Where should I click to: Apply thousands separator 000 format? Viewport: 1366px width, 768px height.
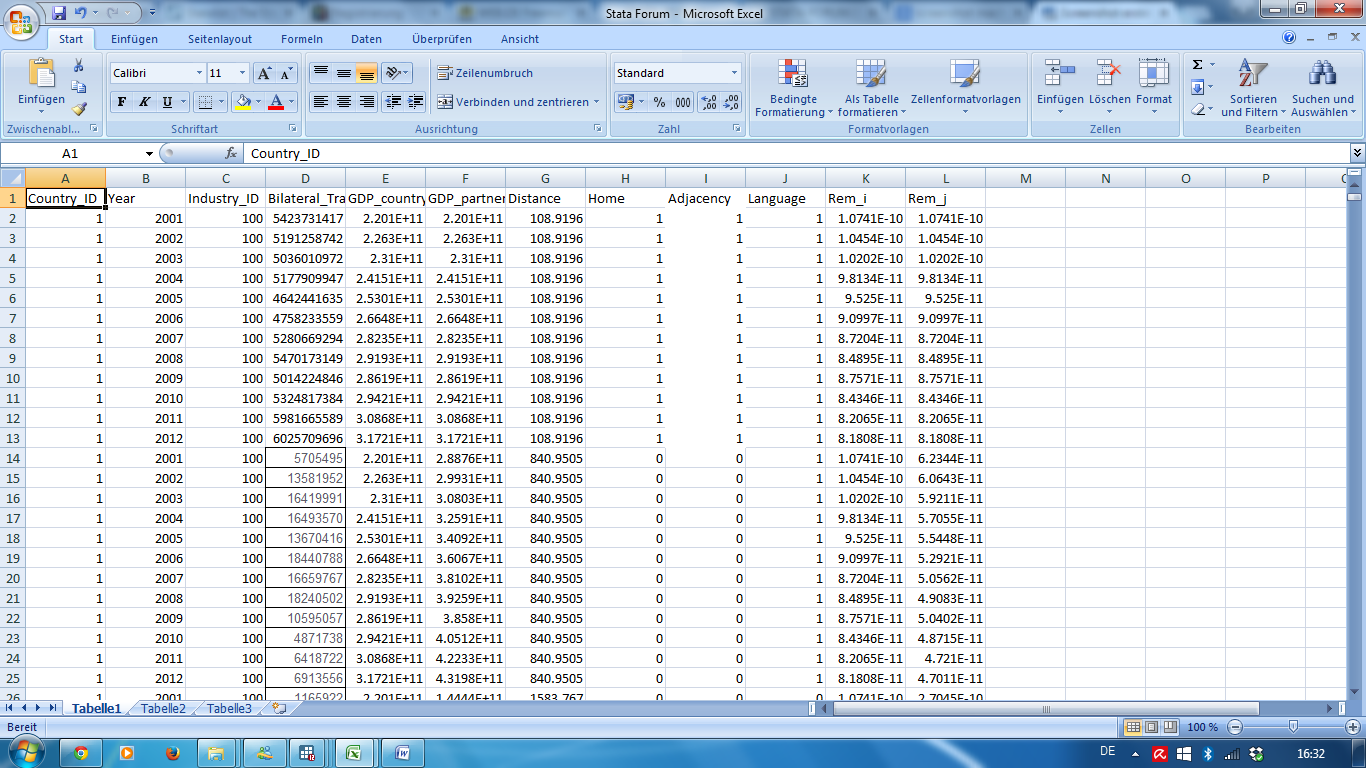point(682,102)
